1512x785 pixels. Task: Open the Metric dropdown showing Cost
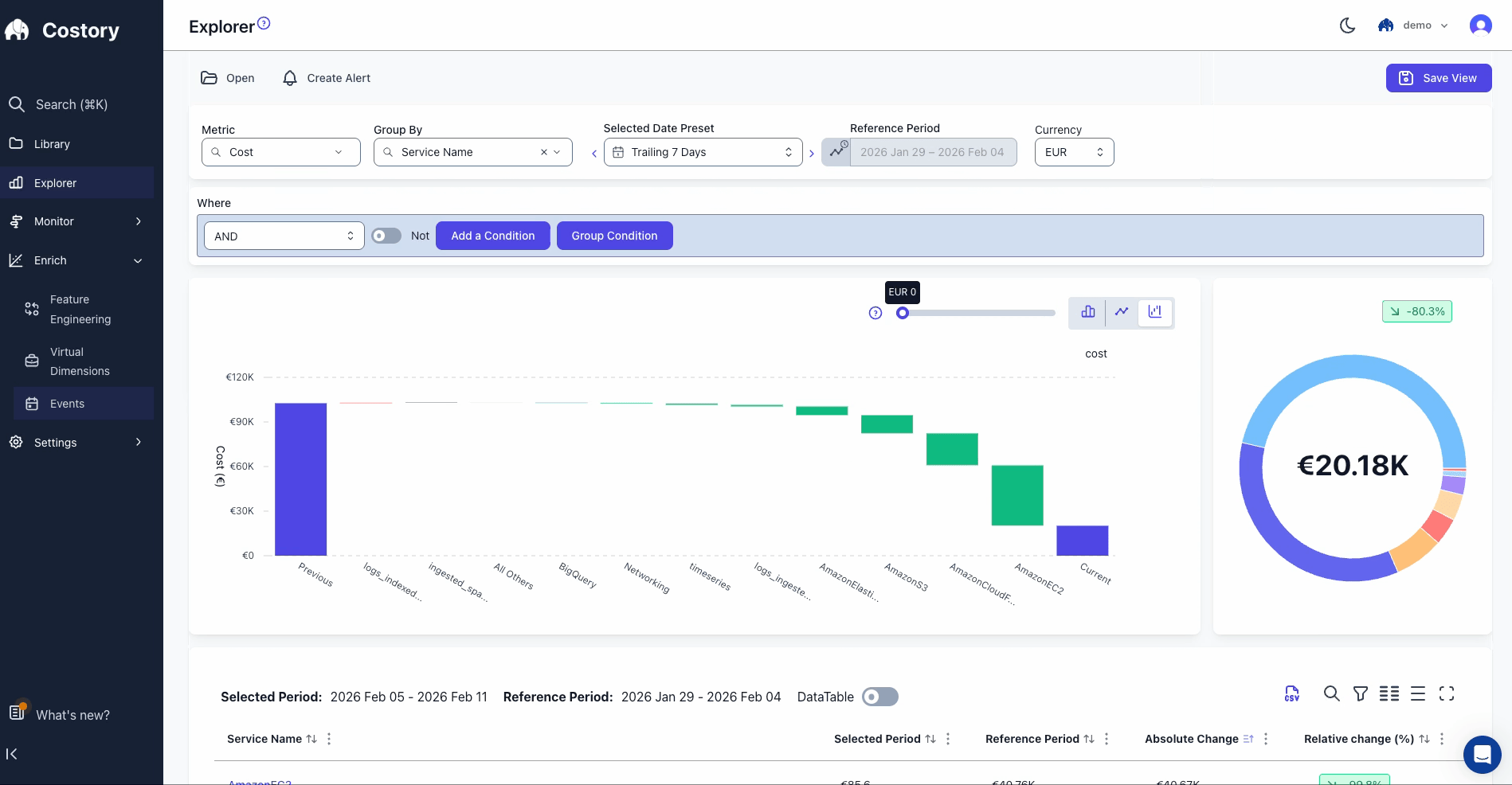point(280,152)
